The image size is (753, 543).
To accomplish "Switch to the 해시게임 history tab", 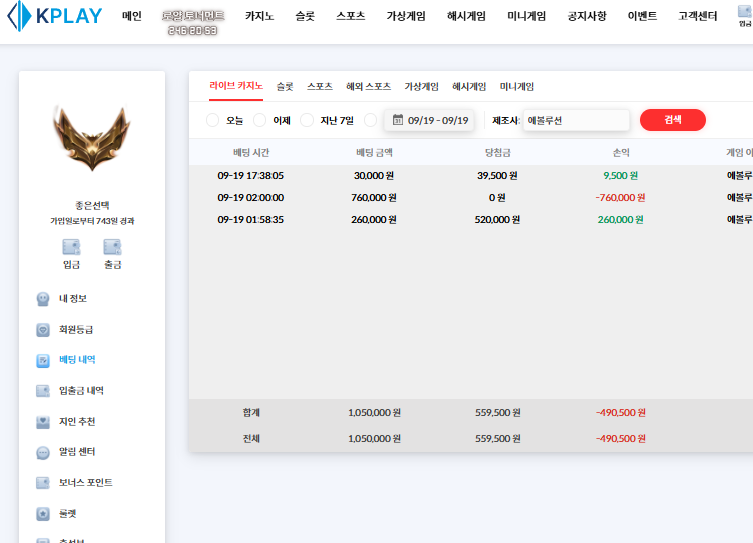I will (x=469, y=86).
